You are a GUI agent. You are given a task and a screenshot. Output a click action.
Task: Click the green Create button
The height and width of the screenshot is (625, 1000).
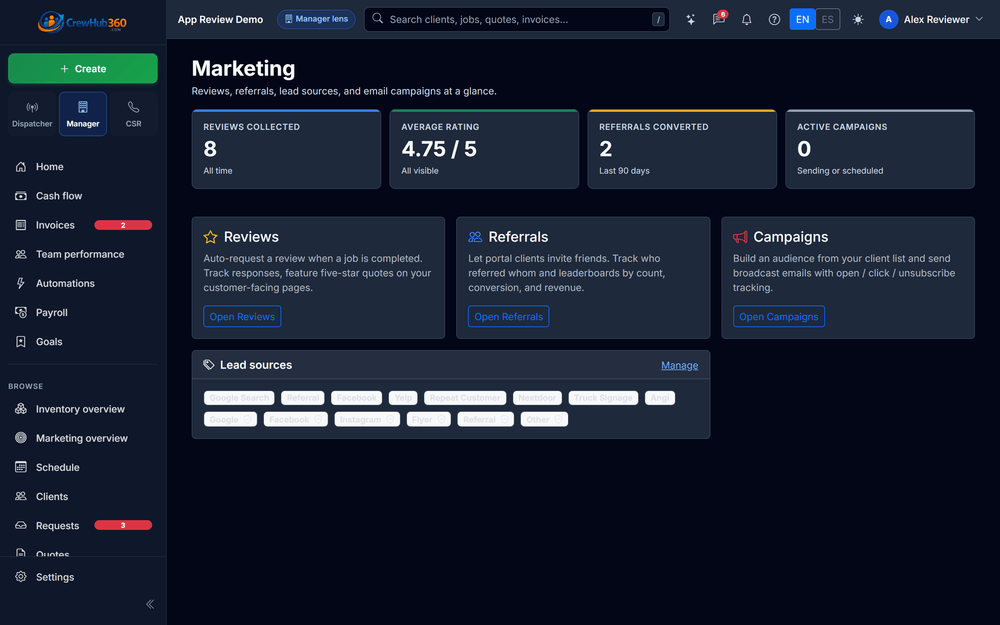coord(83,68)
